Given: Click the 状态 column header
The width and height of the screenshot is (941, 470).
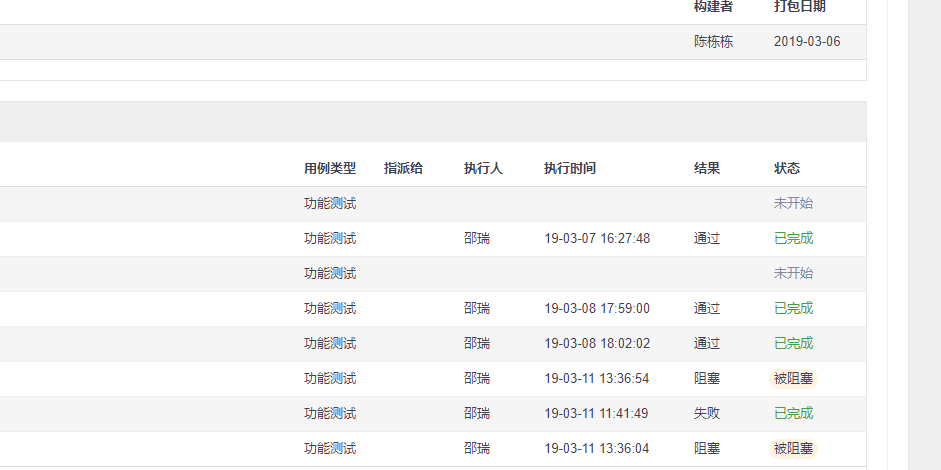Looking at the screenshot, I should tap(787, 168).
